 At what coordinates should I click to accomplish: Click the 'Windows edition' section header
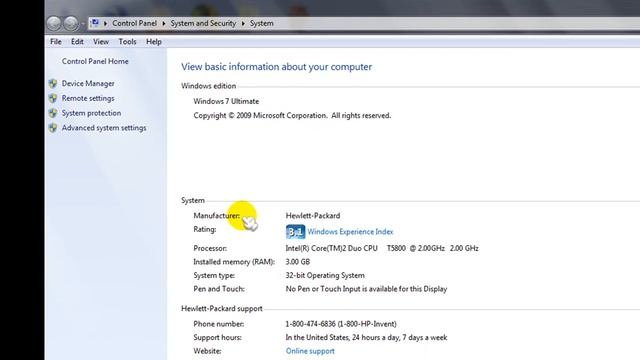tap(209, 86)
